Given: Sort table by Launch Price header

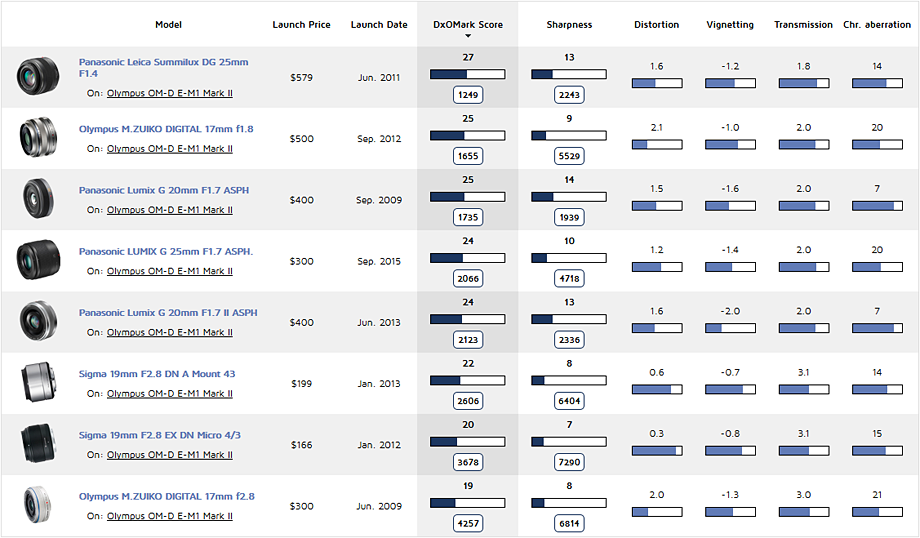Looking at the screenshot, I should point(301,25).
